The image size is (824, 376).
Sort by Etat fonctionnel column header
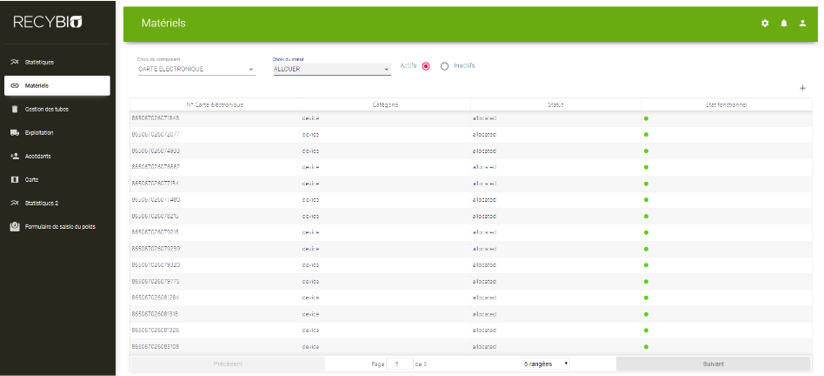click(x=726, y=105)
